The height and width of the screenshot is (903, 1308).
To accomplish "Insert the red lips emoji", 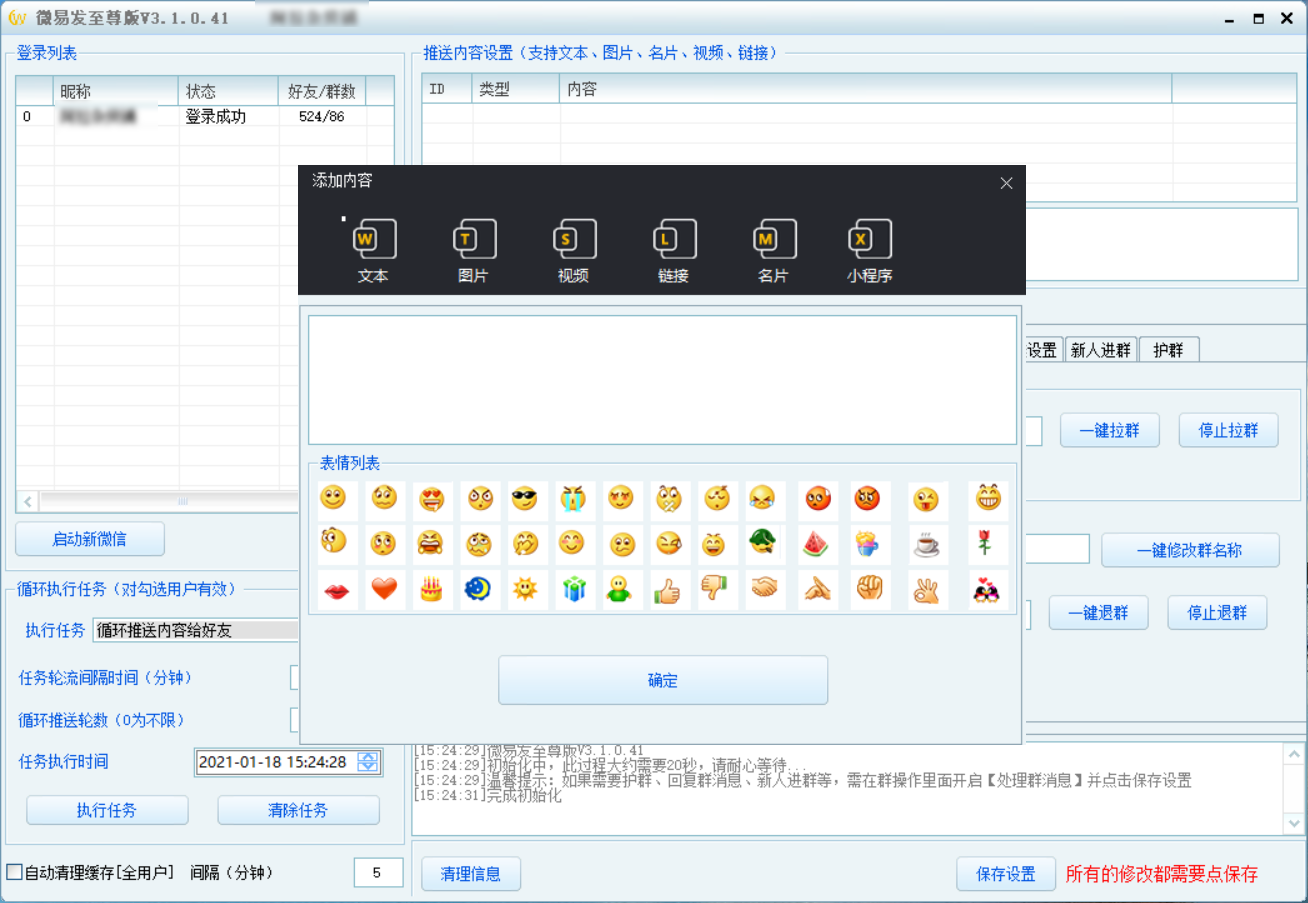I will pyautogui.click(x=337, y=591).
